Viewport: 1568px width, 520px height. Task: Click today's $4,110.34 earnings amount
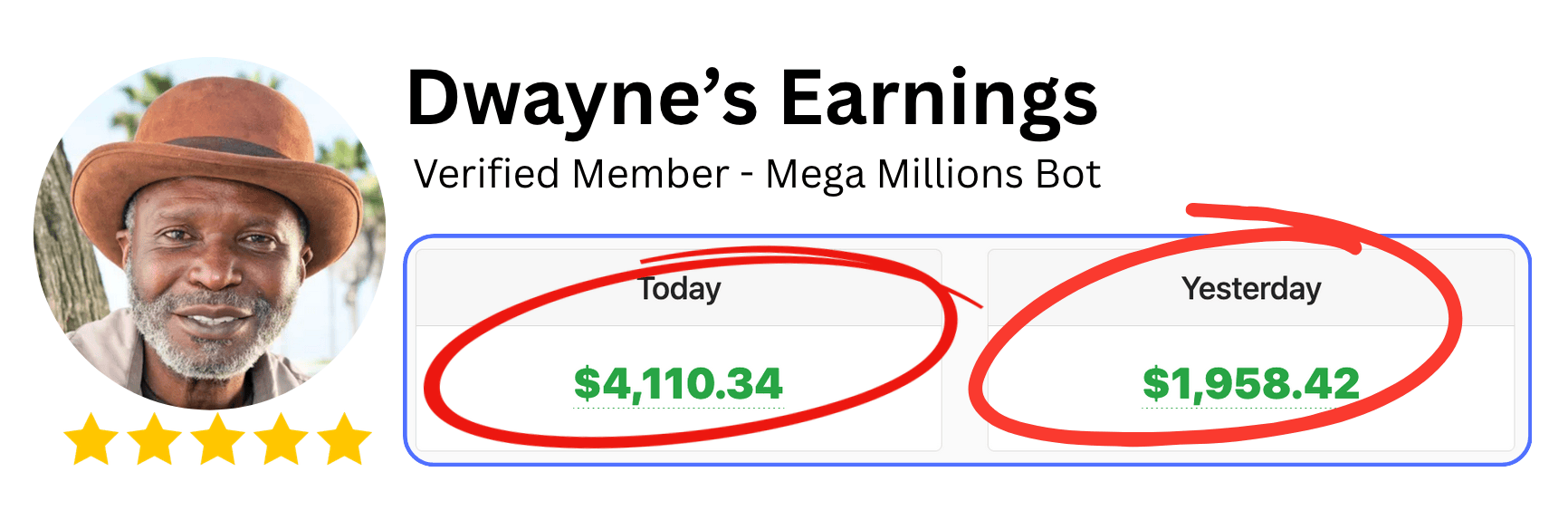(x=678, y=383)
